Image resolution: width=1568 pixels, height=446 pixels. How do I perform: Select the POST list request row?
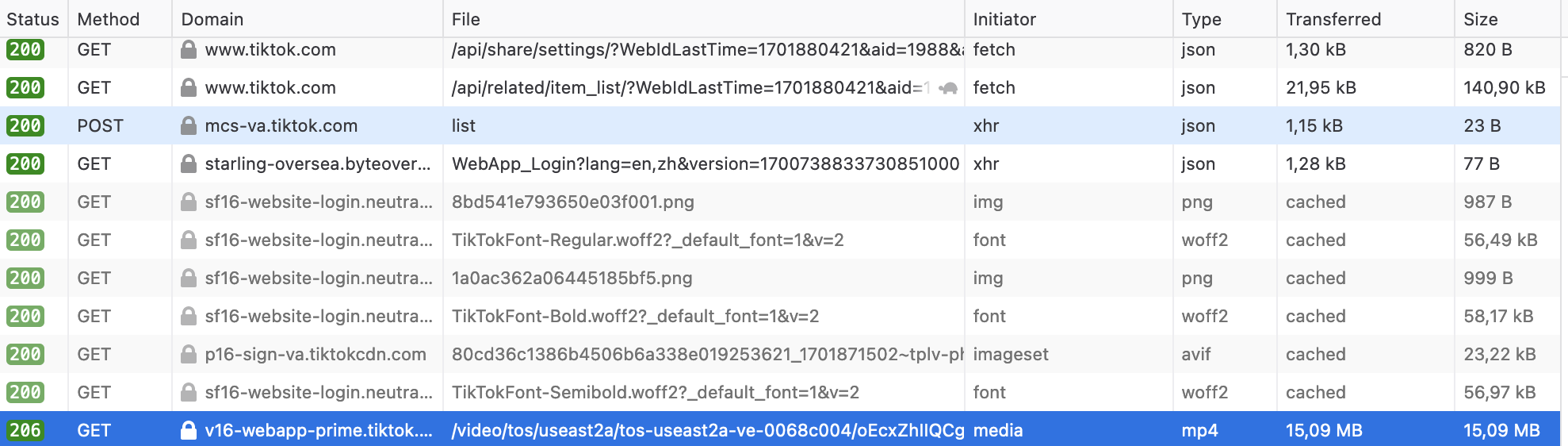780,125
